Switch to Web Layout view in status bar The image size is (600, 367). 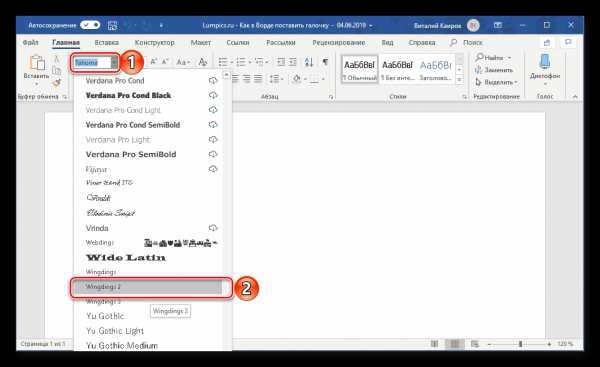coord(474,344)
